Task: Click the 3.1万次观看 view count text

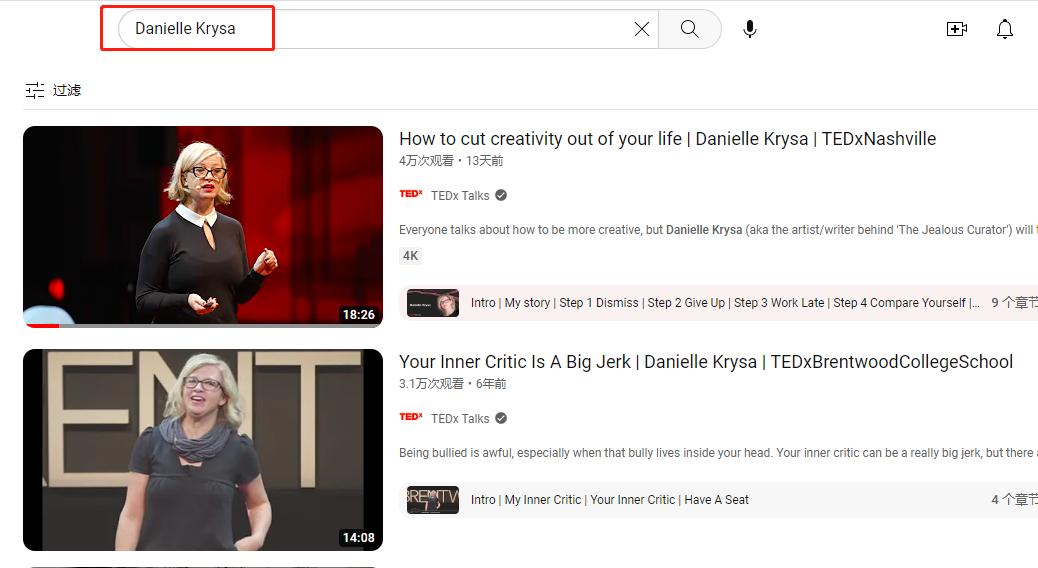Action: point(431,384)
